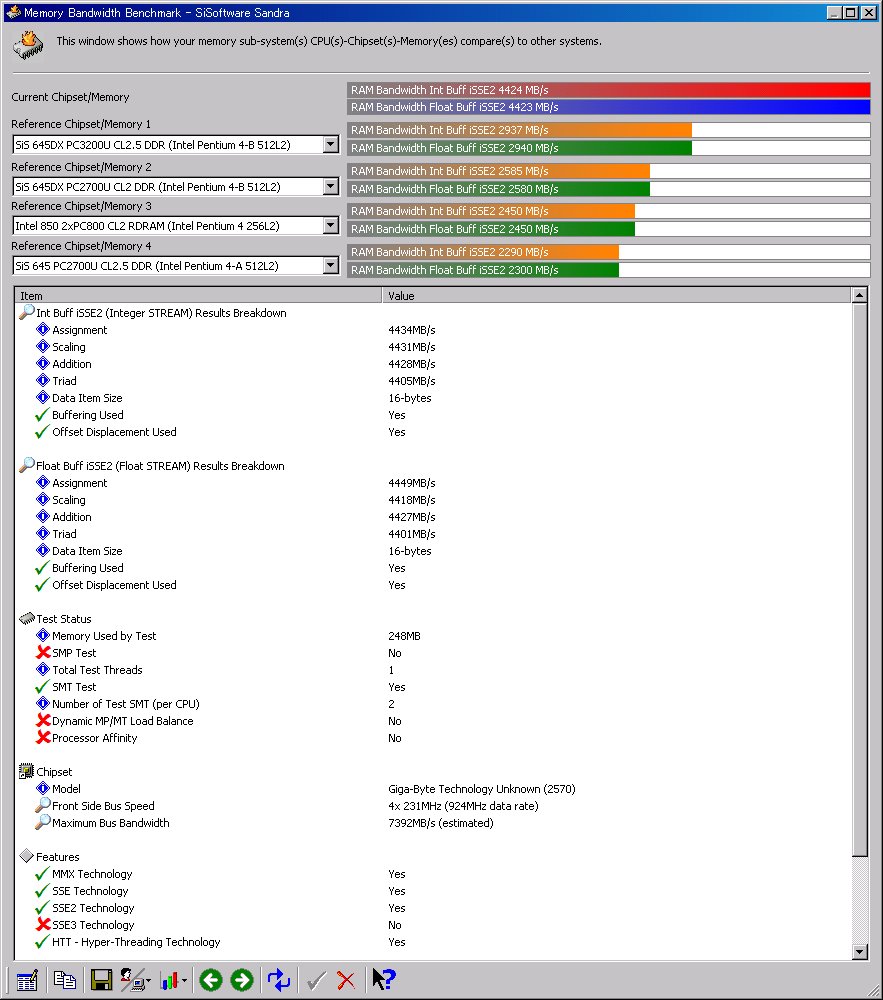Click green check beside HTT Hyper-Threading Technology
Screen dimensions: 883x1000
42,941
